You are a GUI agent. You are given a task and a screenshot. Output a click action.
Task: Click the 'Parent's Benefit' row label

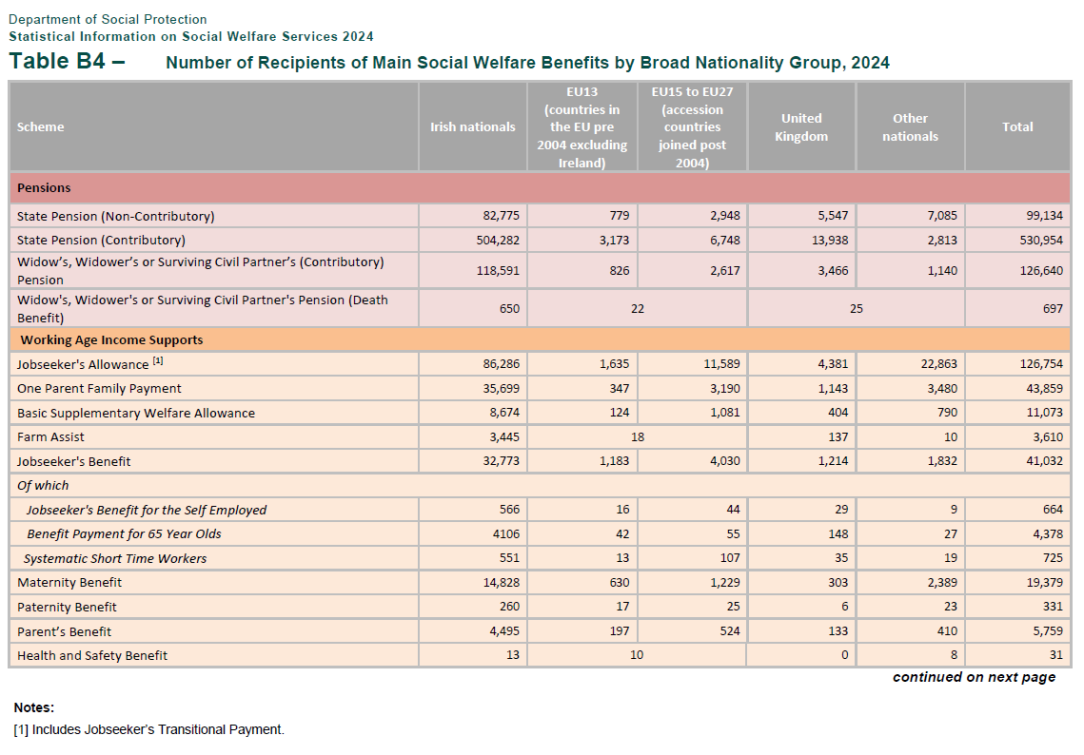[x=64, y=631]
